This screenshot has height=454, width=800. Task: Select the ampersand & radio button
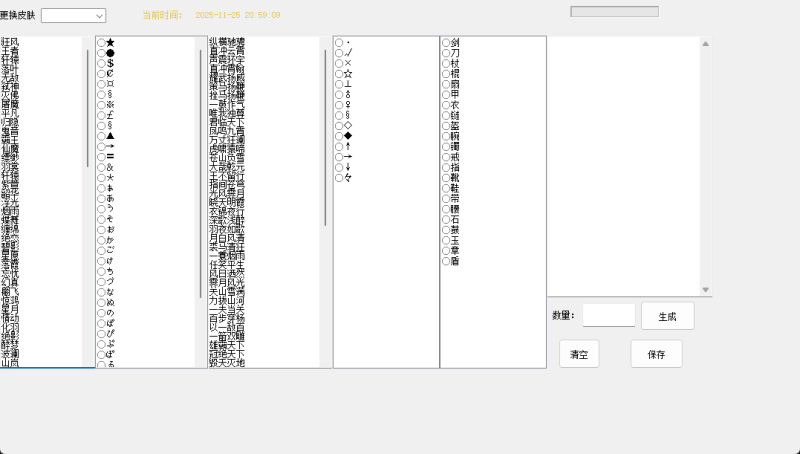[x=102, y=167]
